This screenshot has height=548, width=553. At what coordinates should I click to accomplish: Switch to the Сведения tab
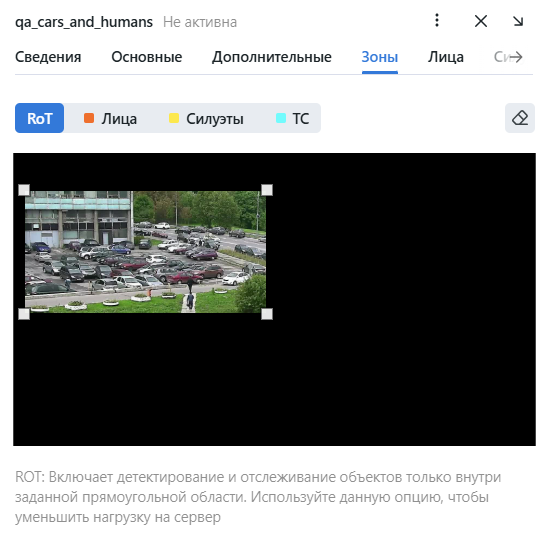48,57
